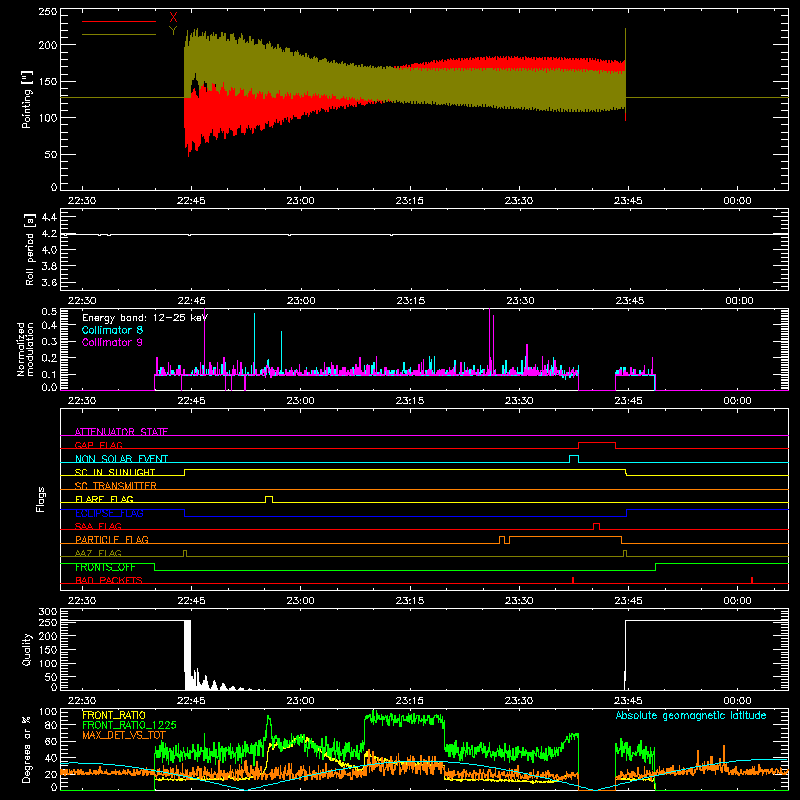The height and width of the screenshot is (800, 800).
Task: Click the 250 tick label on the Pointing axis
Action: click(x=47, y=11)
